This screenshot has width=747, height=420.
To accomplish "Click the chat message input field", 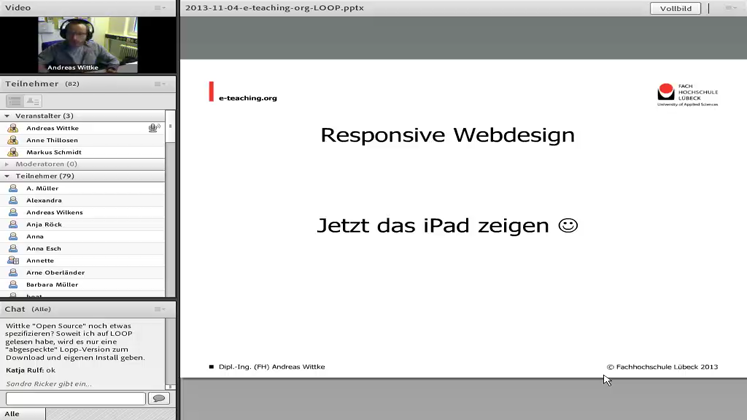I will point(75,399).
